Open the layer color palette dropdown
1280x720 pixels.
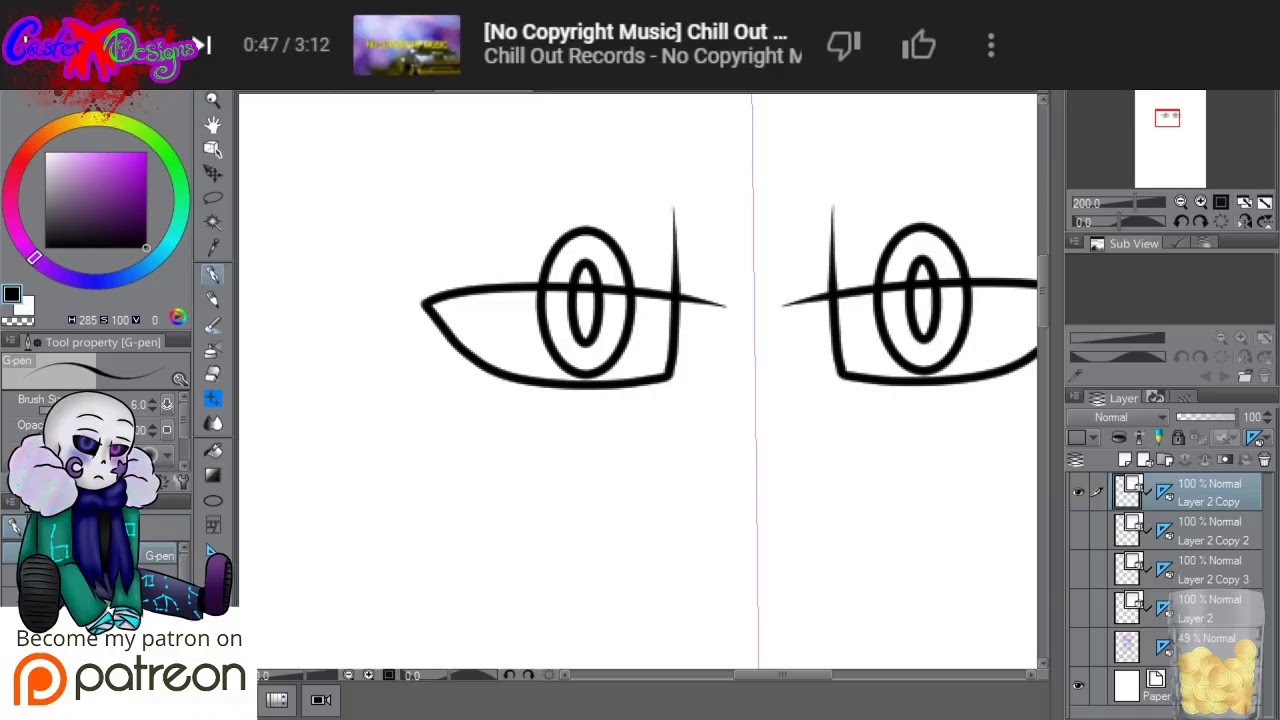1082,438
